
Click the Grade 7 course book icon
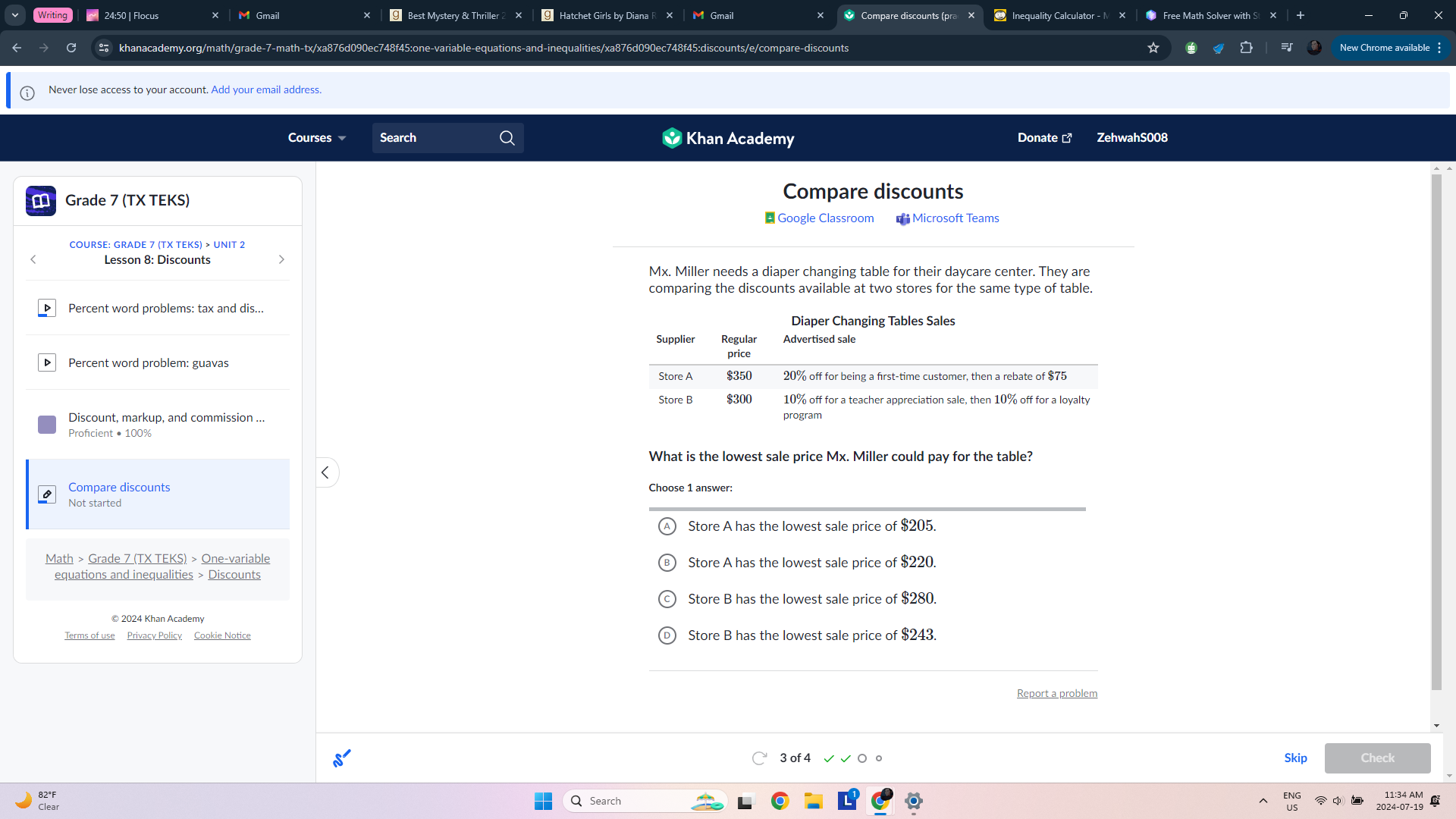[41, 201]
